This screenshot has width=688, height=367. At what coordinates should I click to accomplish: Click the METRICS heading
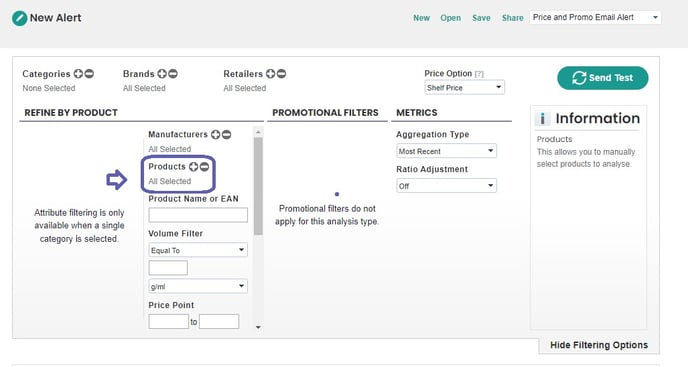(x=416, y=113)
